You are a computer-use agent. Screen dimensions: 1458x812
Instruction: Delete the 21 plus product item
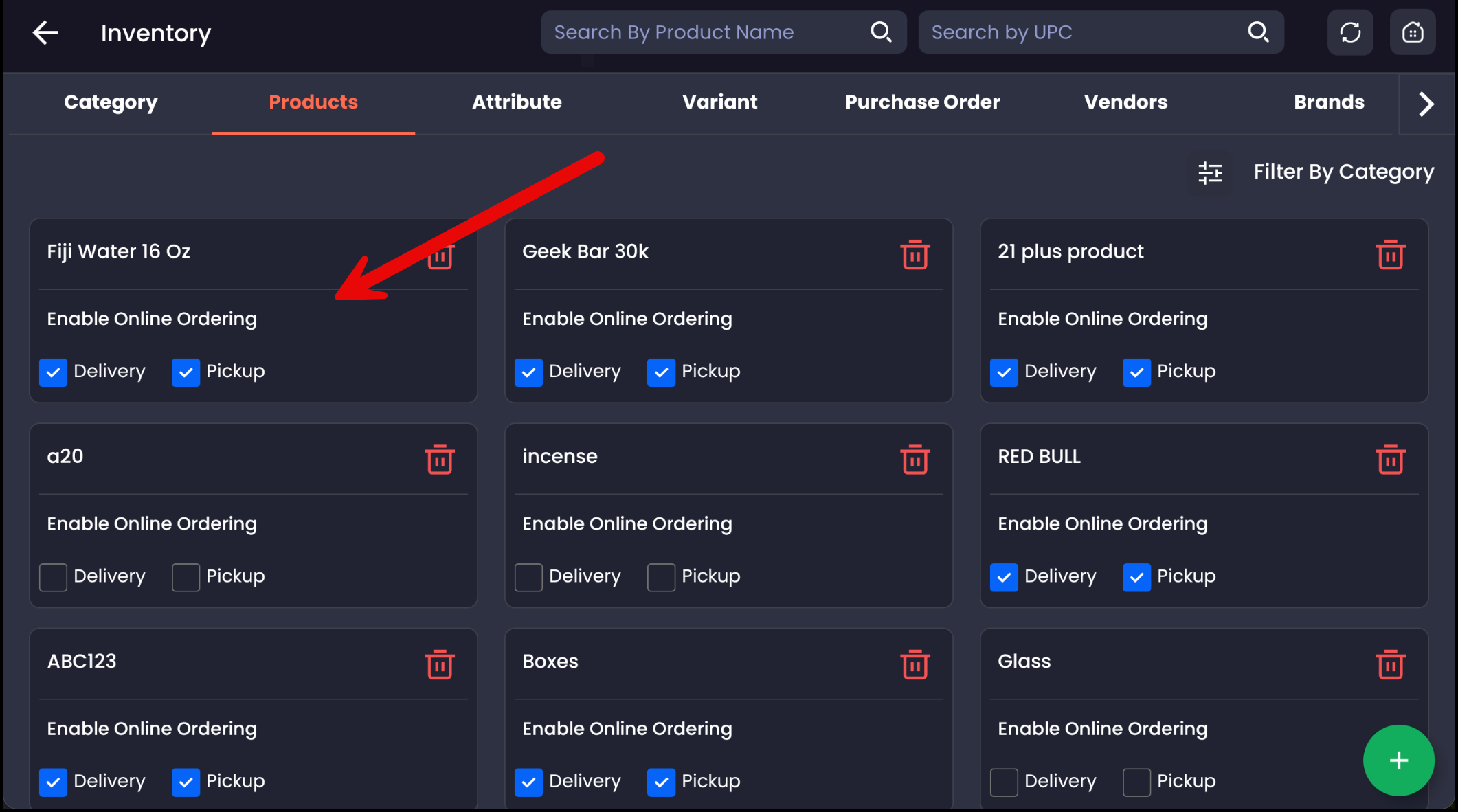(x=1390, y=255)
